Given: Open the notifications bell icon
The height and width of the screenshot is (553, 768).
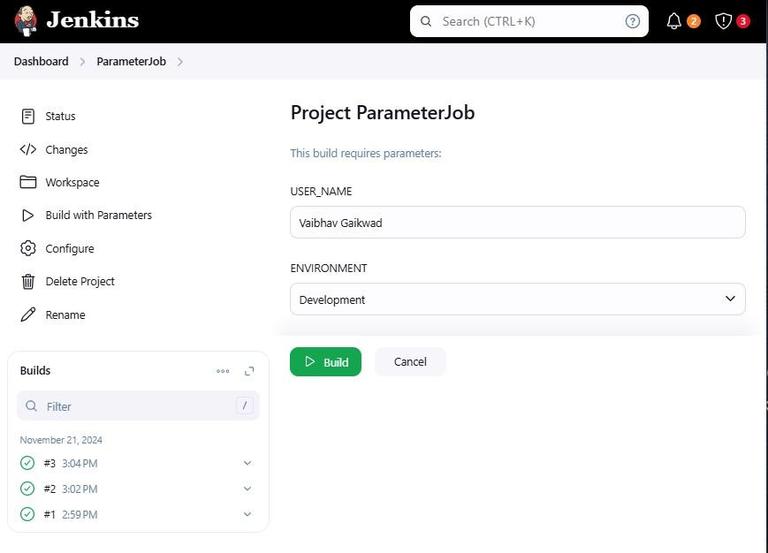Looking at the screenshot, I should [674, 21].
